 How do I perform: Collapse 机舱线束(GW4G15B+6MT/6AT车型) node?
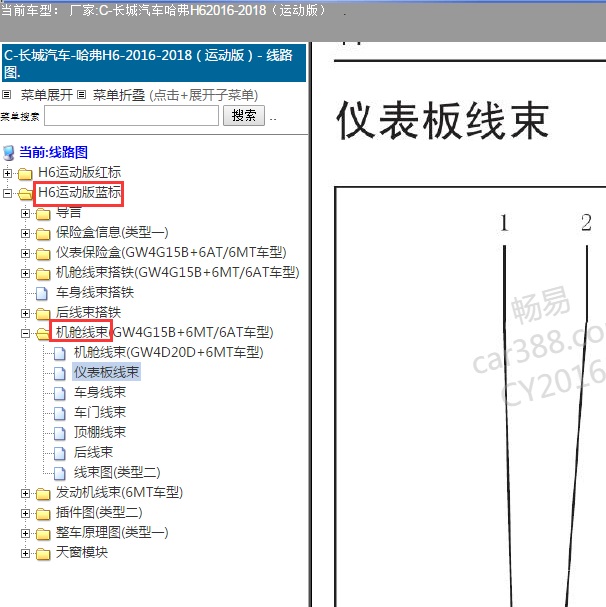tap(25, 333)
